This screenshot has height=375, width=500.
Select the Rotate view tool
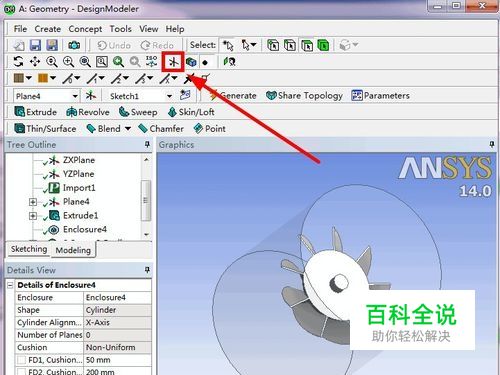[18, 62]
